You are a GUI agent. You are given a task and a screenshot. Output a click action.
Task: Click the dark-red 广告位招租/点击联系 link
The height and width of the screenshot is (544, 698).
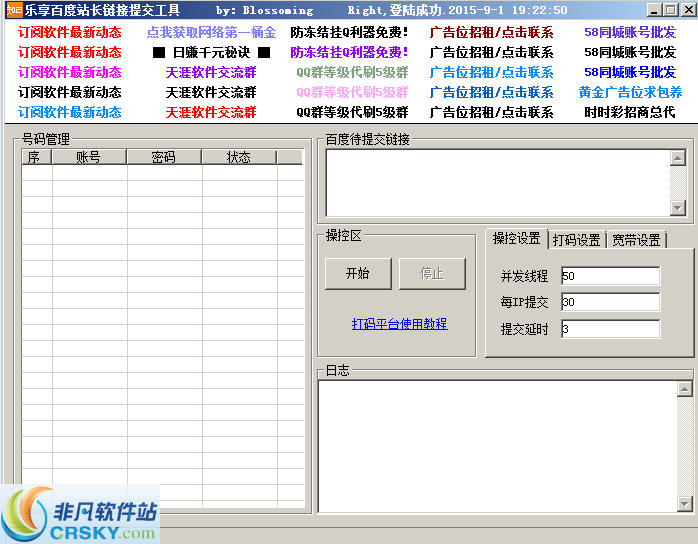point(491,32)
